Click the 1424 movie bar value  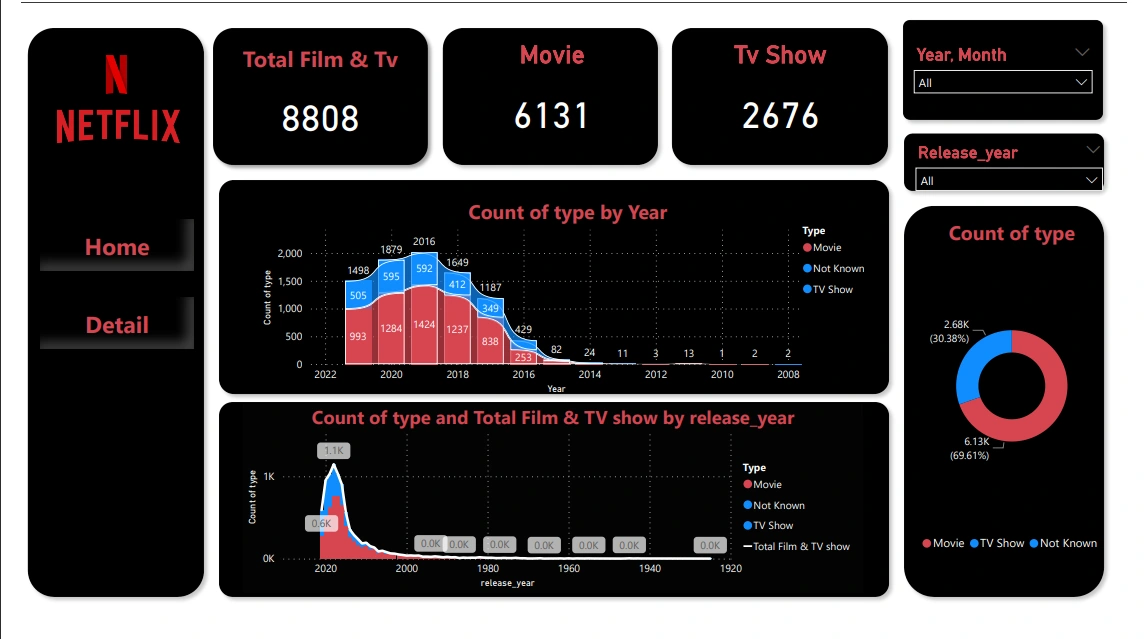pyautogui.click(x=424, y=325)
